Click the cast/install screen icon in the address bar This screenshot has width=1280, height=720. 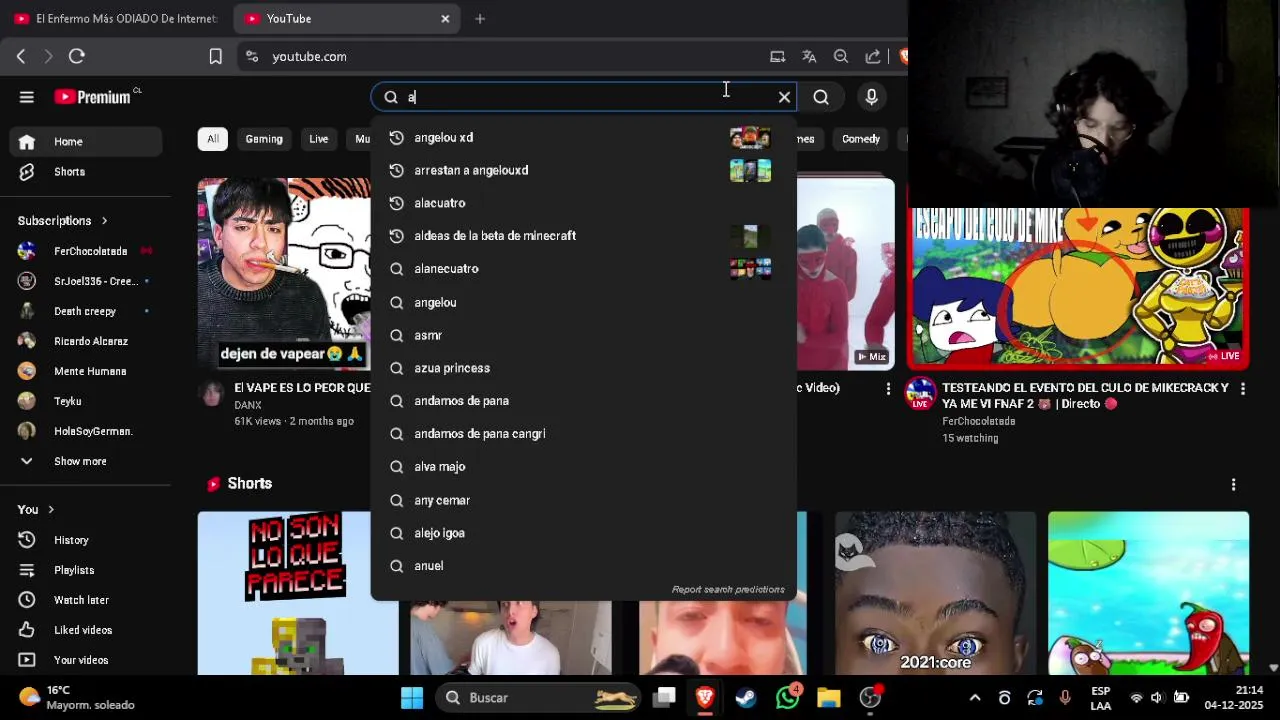point(777,57)
